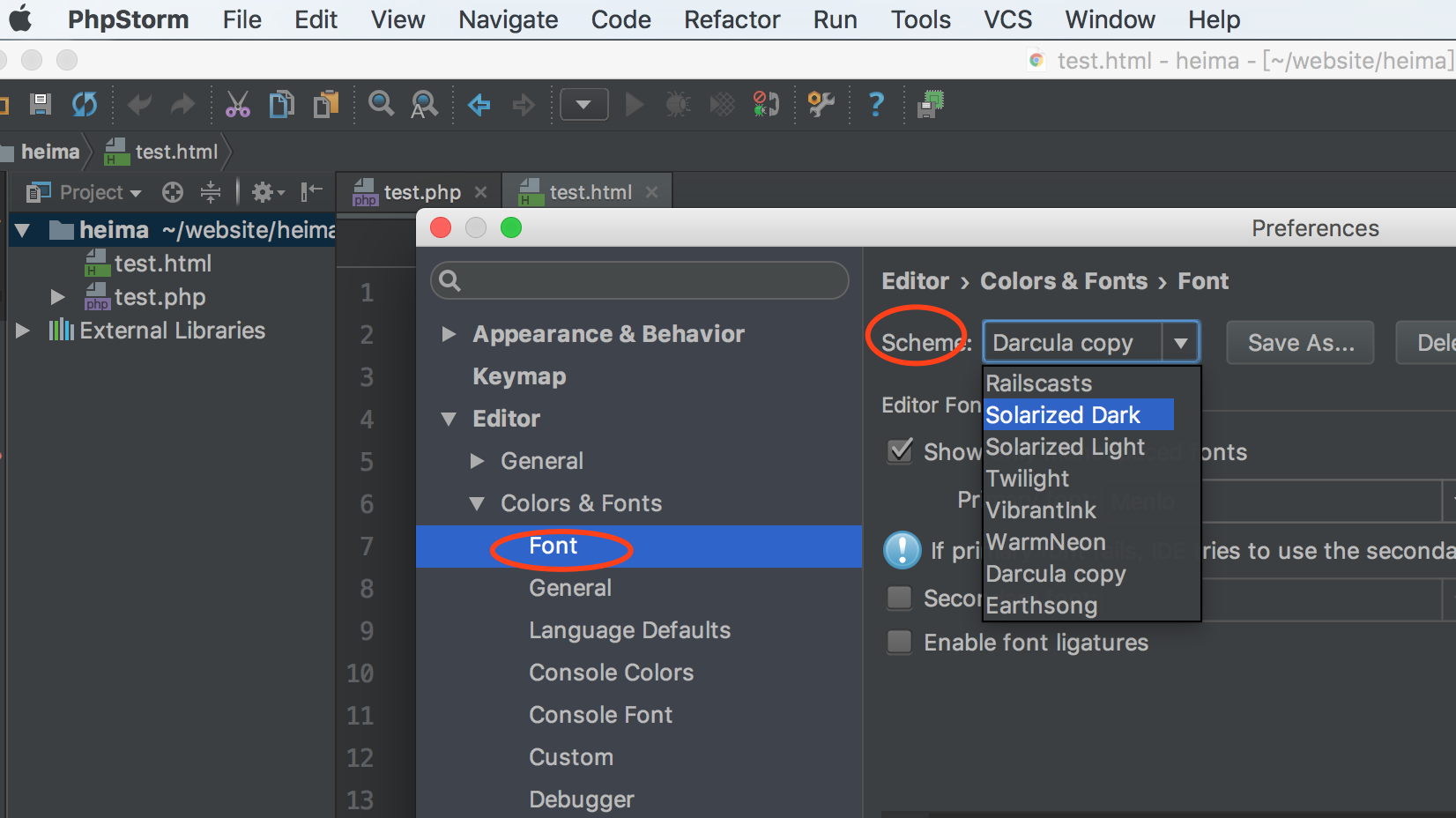Click the Help question mark icon
1456x818 pixels.
coord(875,105)
